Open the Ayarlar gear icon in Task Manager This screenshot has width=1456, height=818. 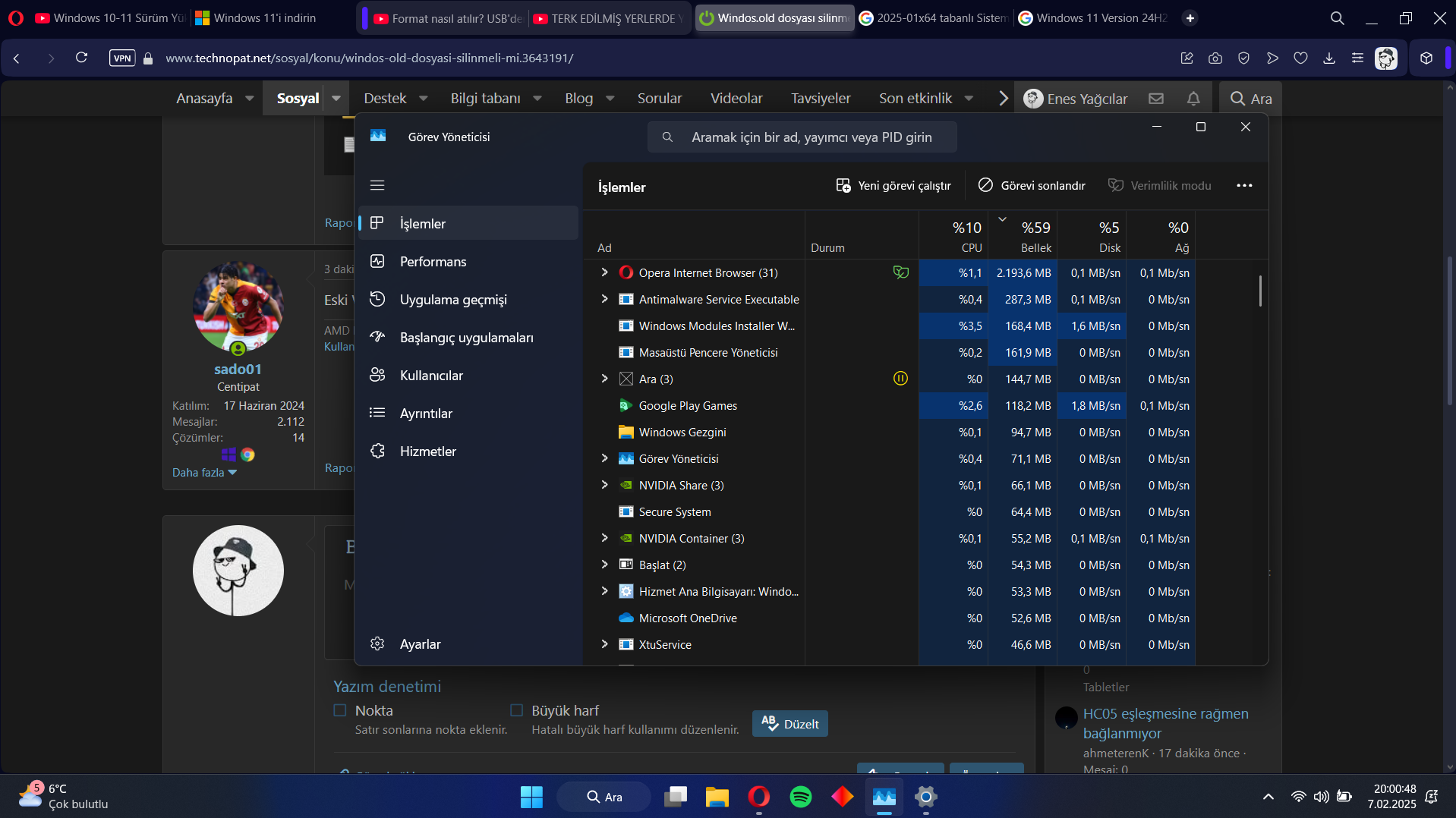coord(377,643)
